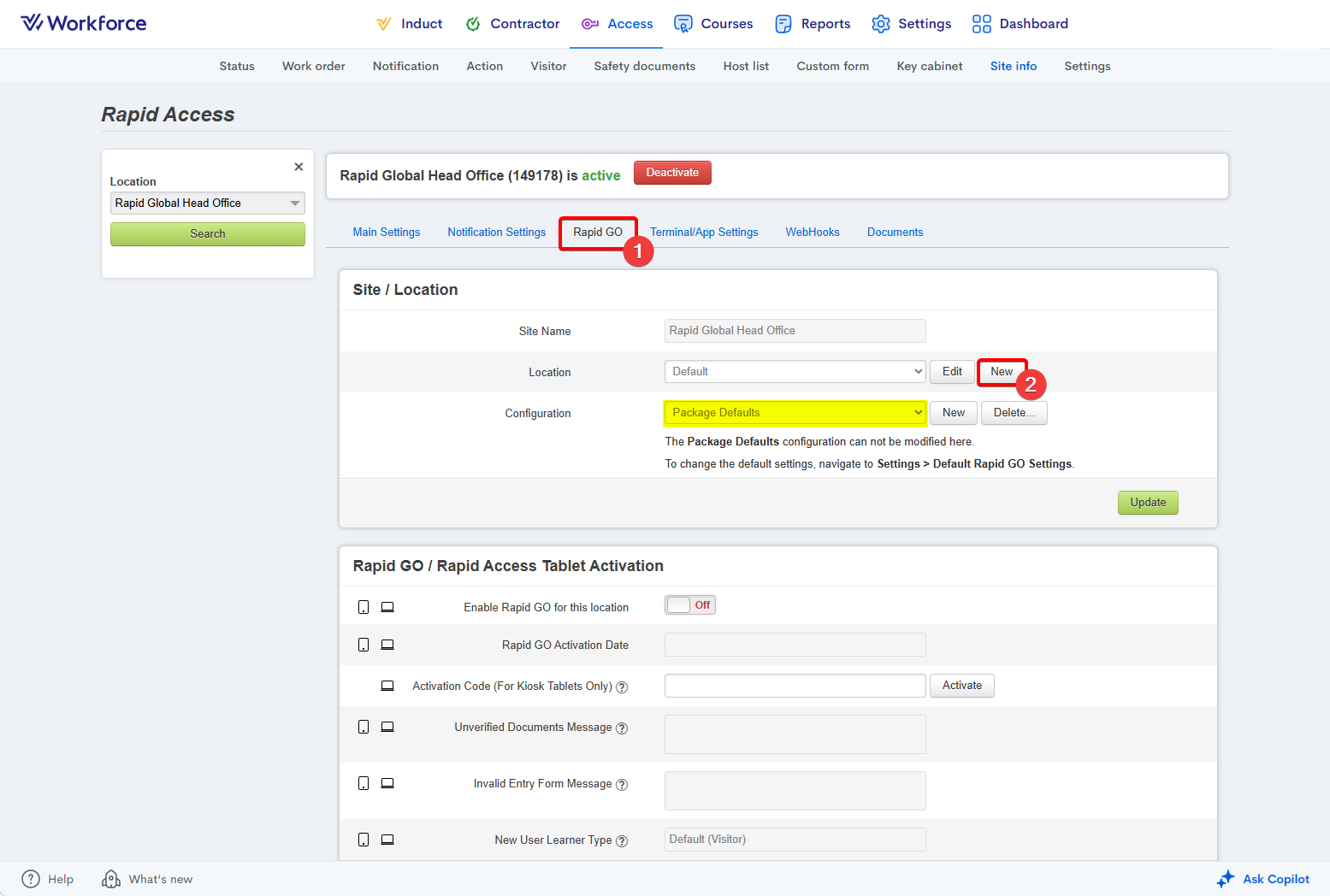Click the Delete... configuration button
Viewport: 1330px width, 896px height.
pyautogui.click(x=1014, y=413)
